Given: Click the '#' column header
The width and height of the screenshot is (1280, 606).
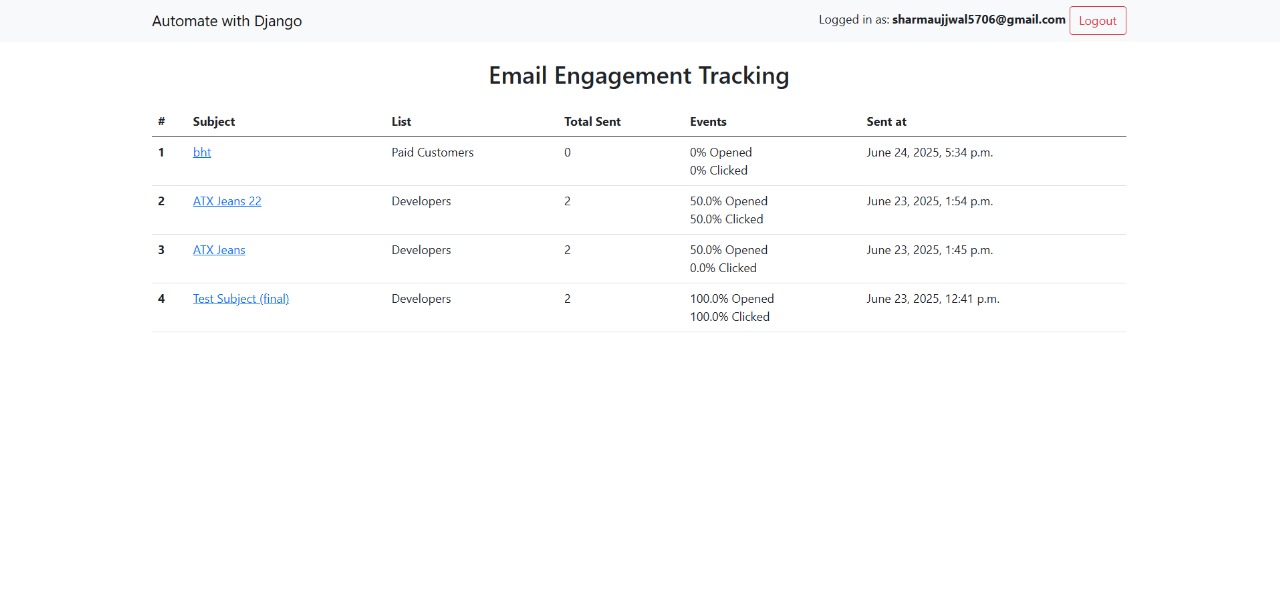Looking at the screenshot, I should (161, 122).
